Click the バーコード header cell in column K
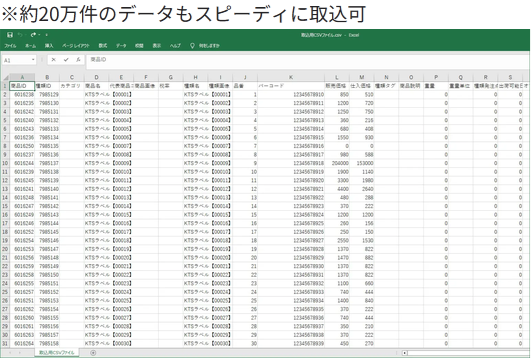The width and height of the screenshot is (532, 362). pyautogui.click(x=291, y=86)
